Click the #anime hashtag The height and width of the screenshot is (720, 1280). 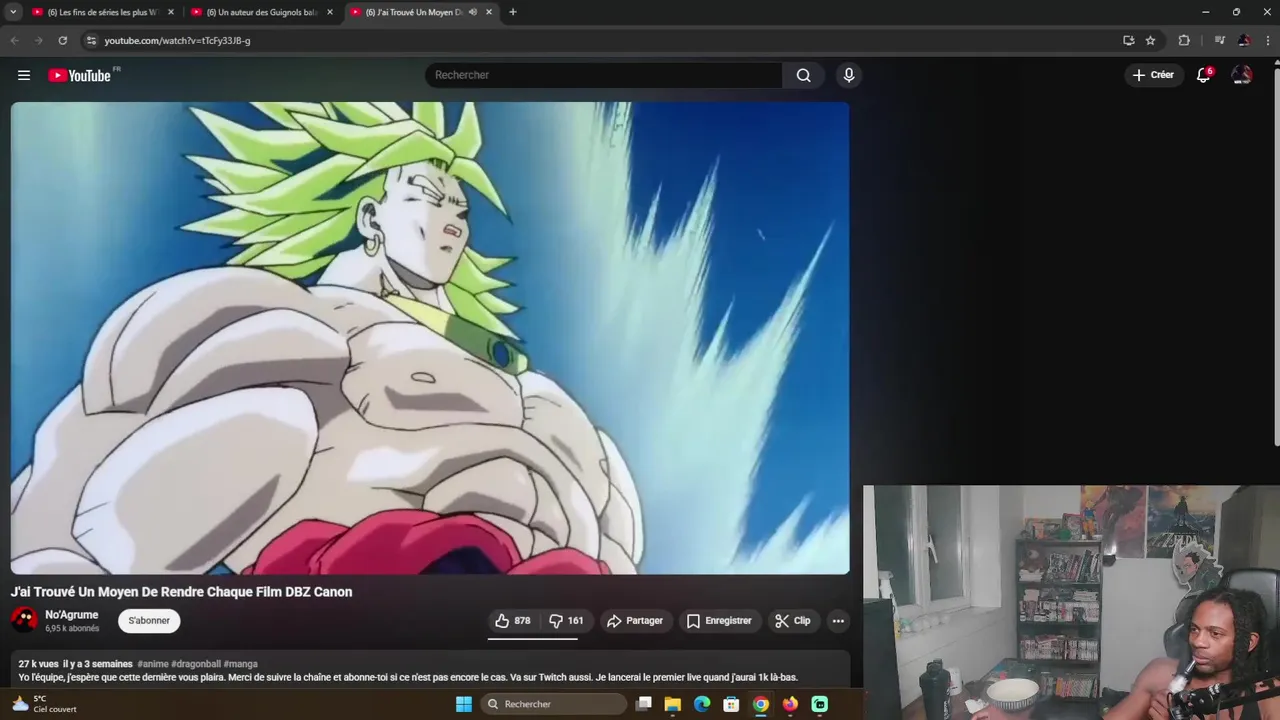(153, 664)
